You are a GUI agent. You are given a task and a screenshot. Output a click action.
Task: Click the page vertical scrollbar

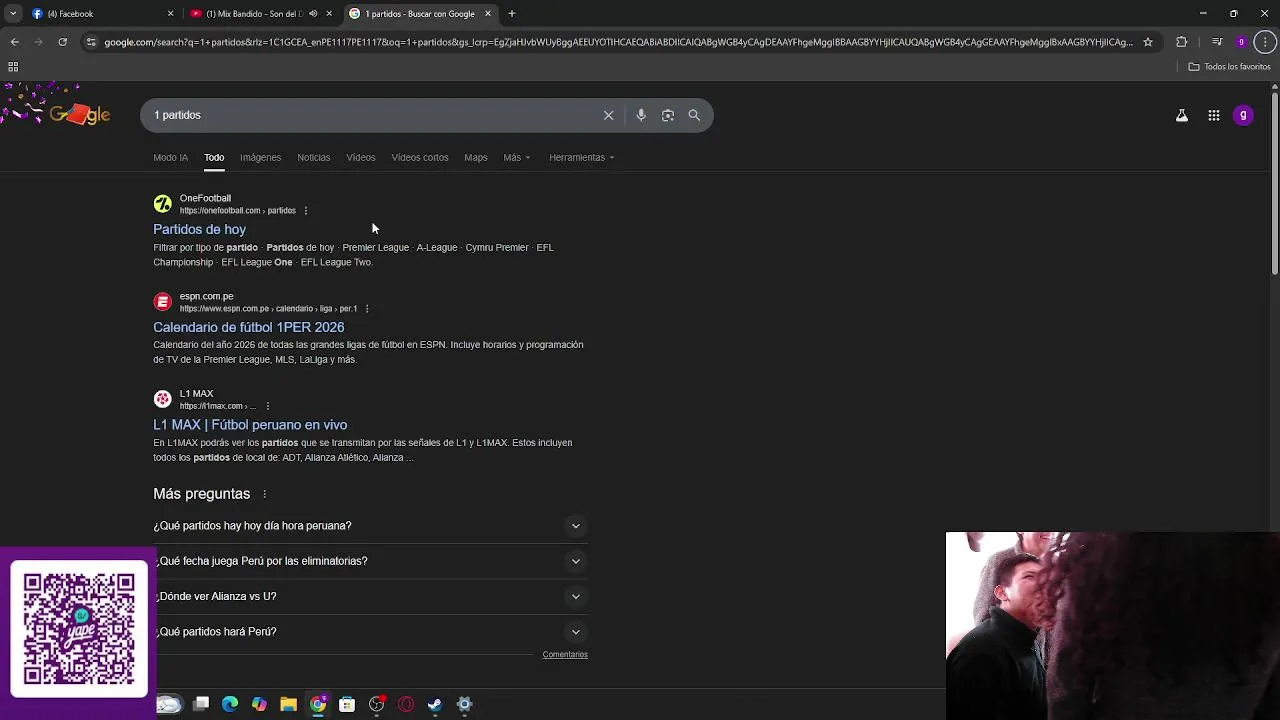[1274, 185]
